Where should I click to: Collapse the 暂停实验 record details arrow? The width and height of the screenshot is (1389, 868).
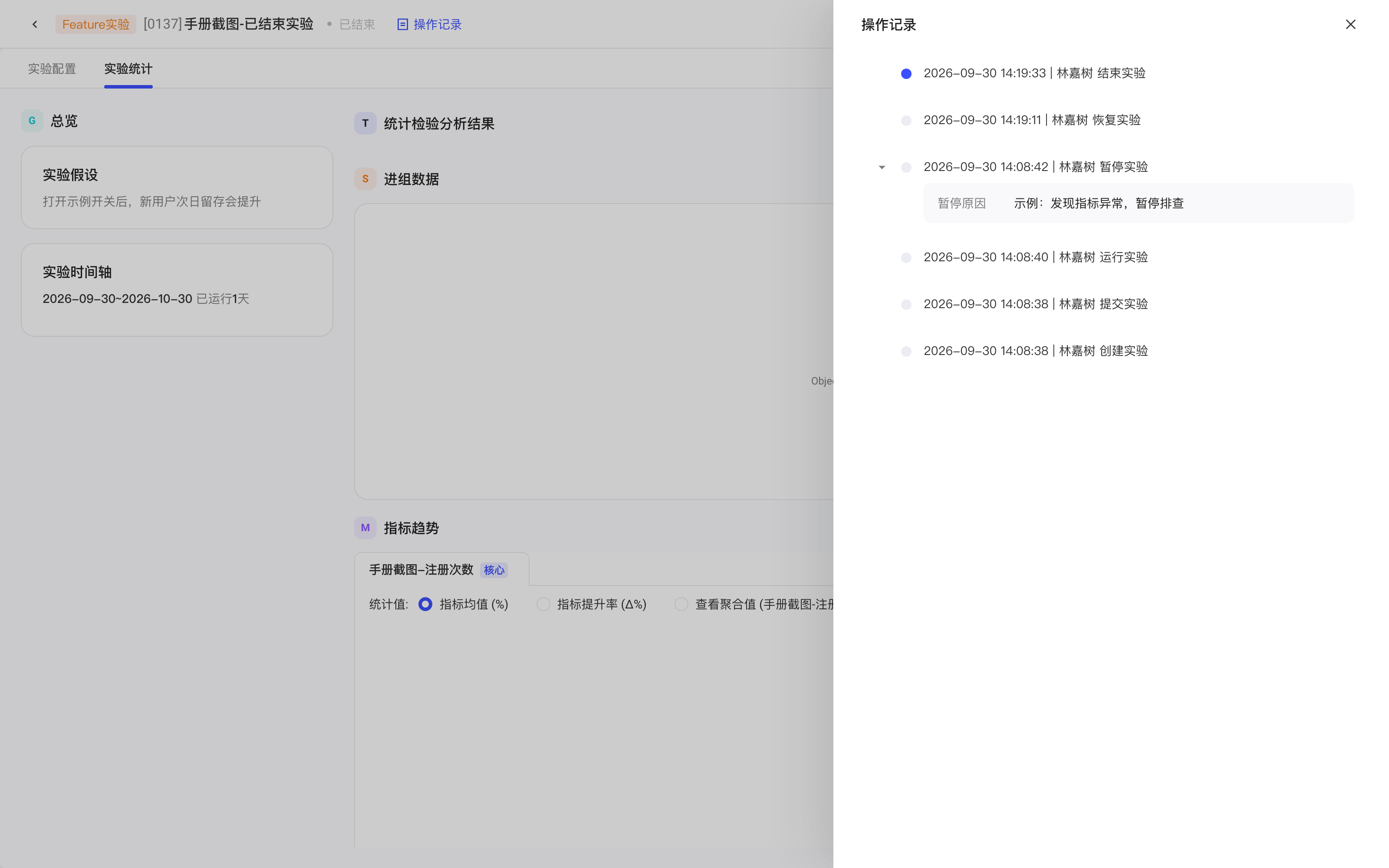pyautogui.click(x=882, y=167)
